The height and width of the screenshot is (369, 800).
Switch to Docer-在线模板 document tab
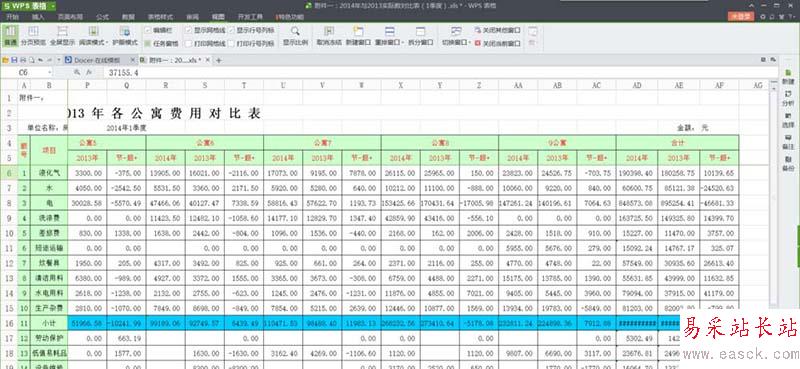pos(97,60)
